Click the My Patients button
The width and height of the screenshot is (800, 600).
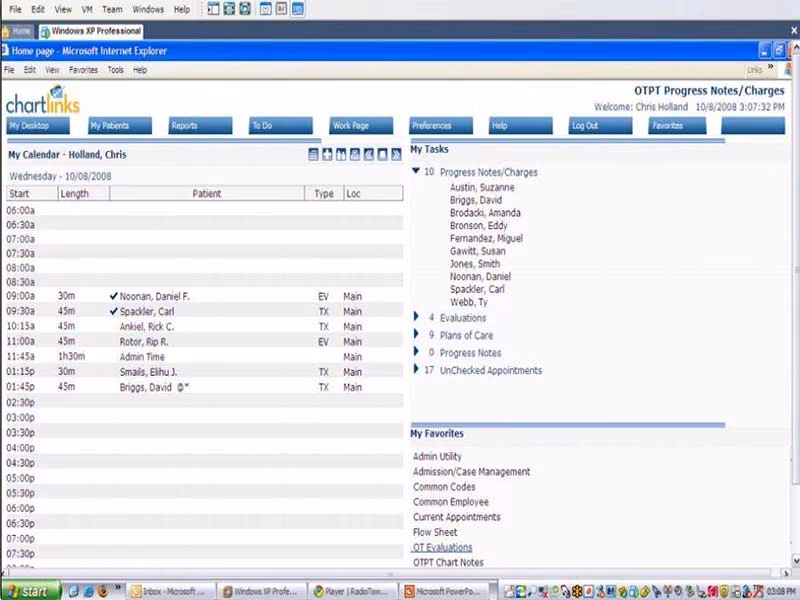(x=120, y=126)
